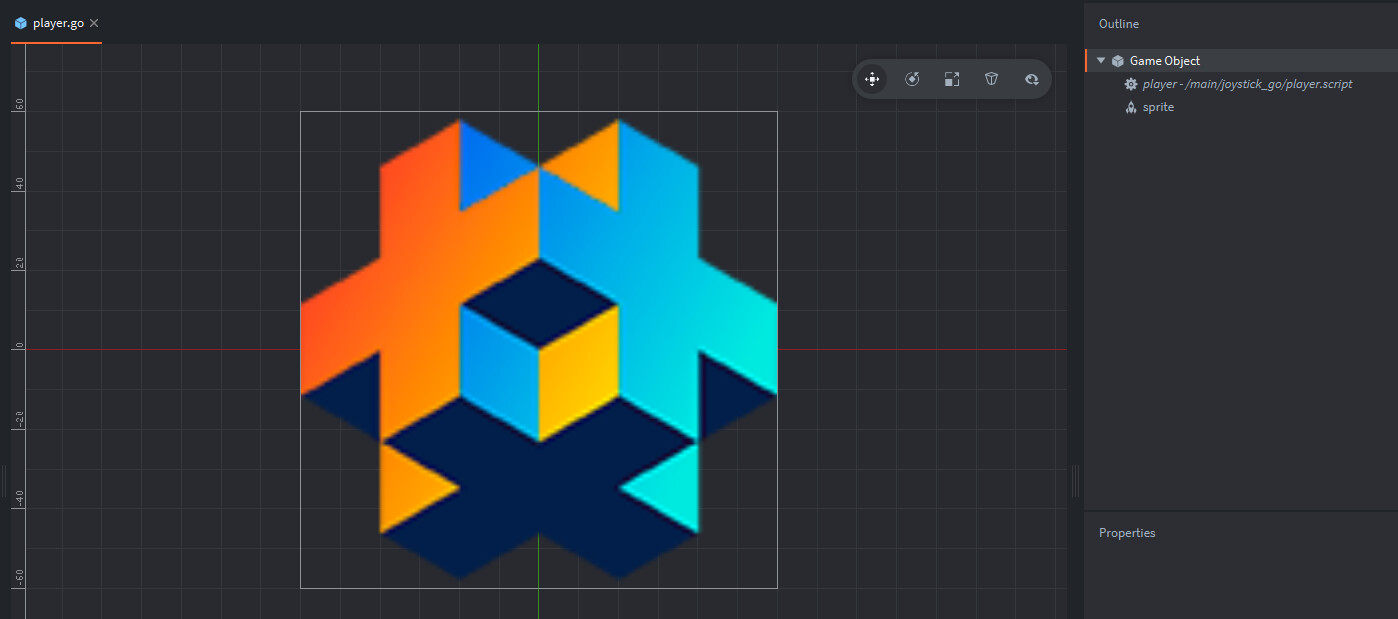Click the Outline panel header
Image resolution: width=1398 pixels, height=619 pixels.
(1119, 24)
